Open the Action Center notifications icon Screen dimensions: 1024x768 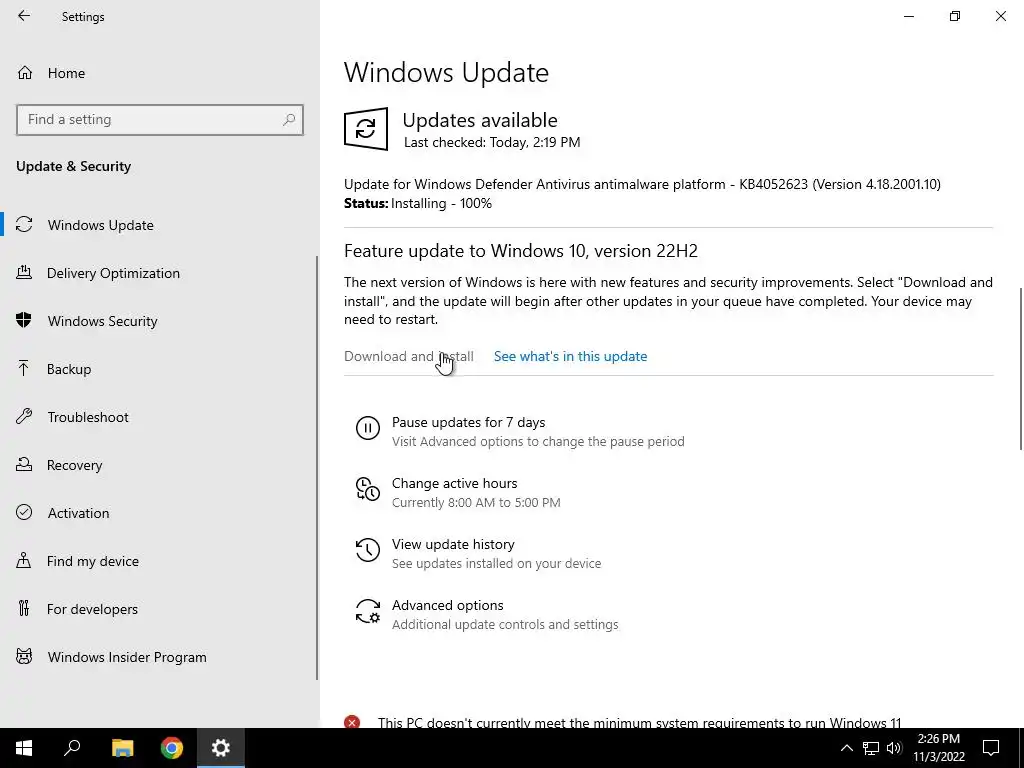click(991, 748)
